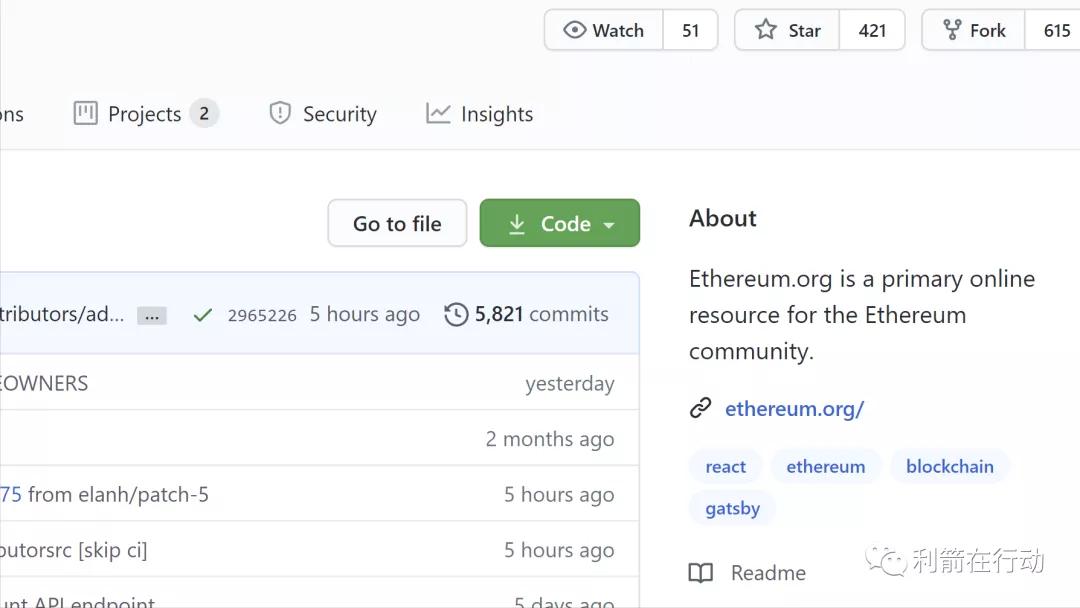View the 5,821 commits history

click(527, 314)
